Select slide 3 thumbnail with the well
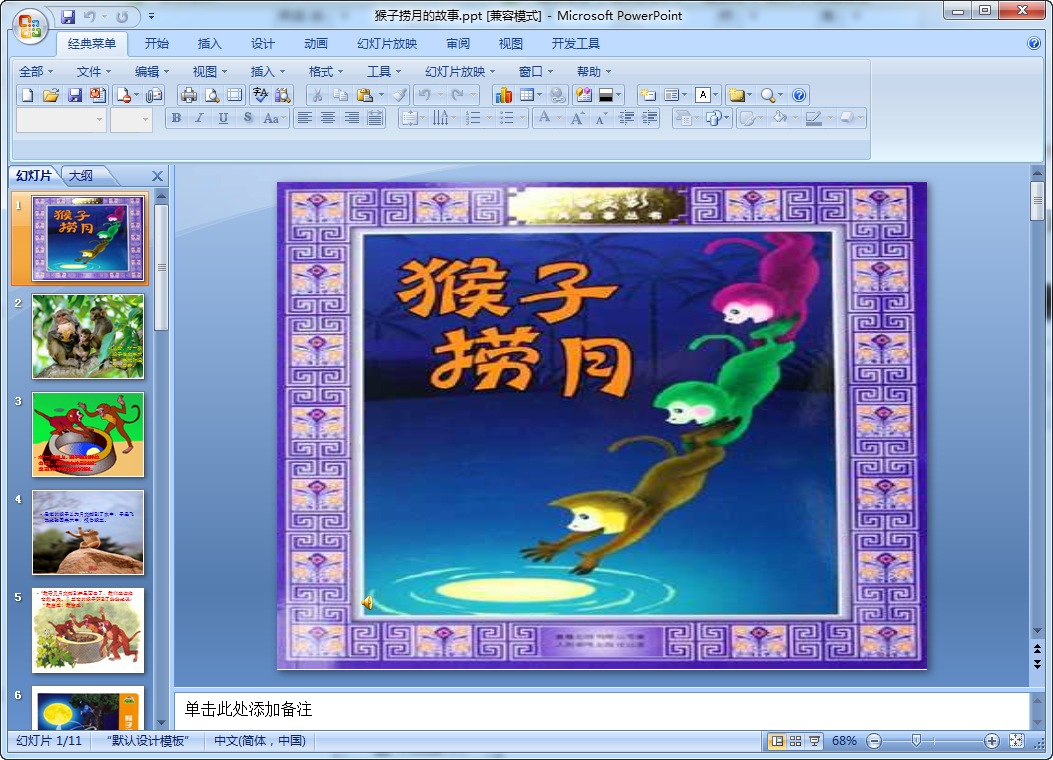The image size is (1053, 760). [88, 434]
